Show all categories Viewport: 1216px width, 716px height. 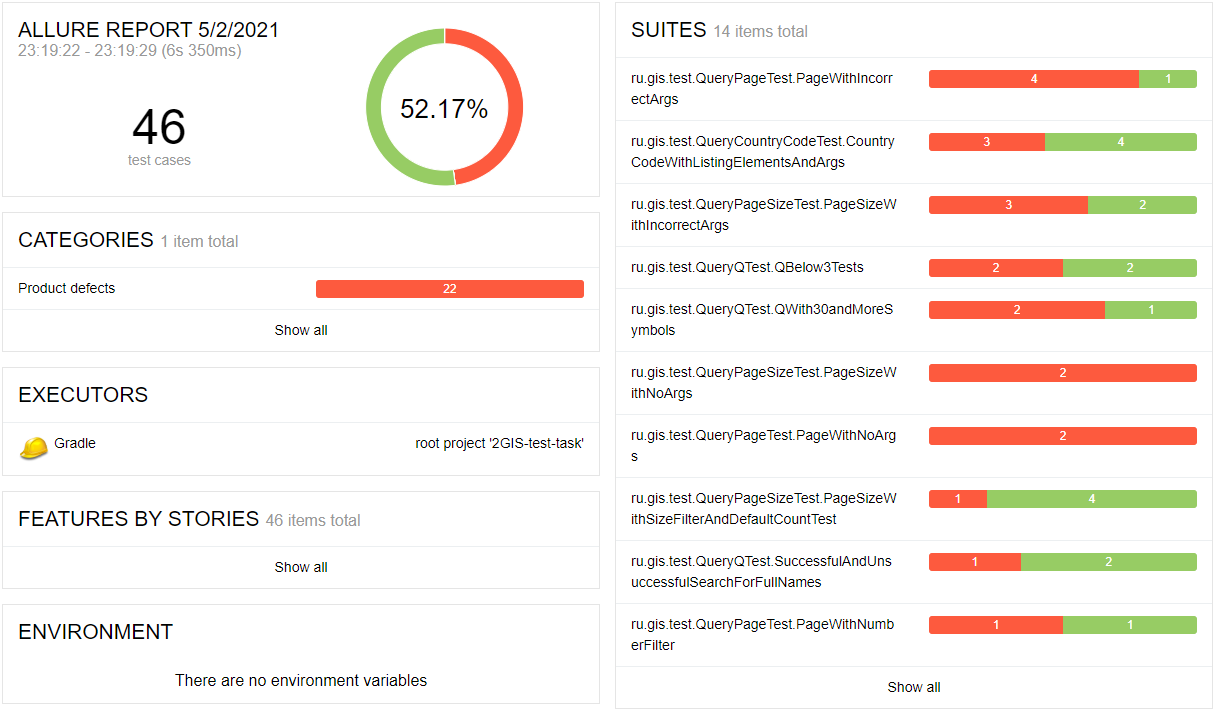301,330
